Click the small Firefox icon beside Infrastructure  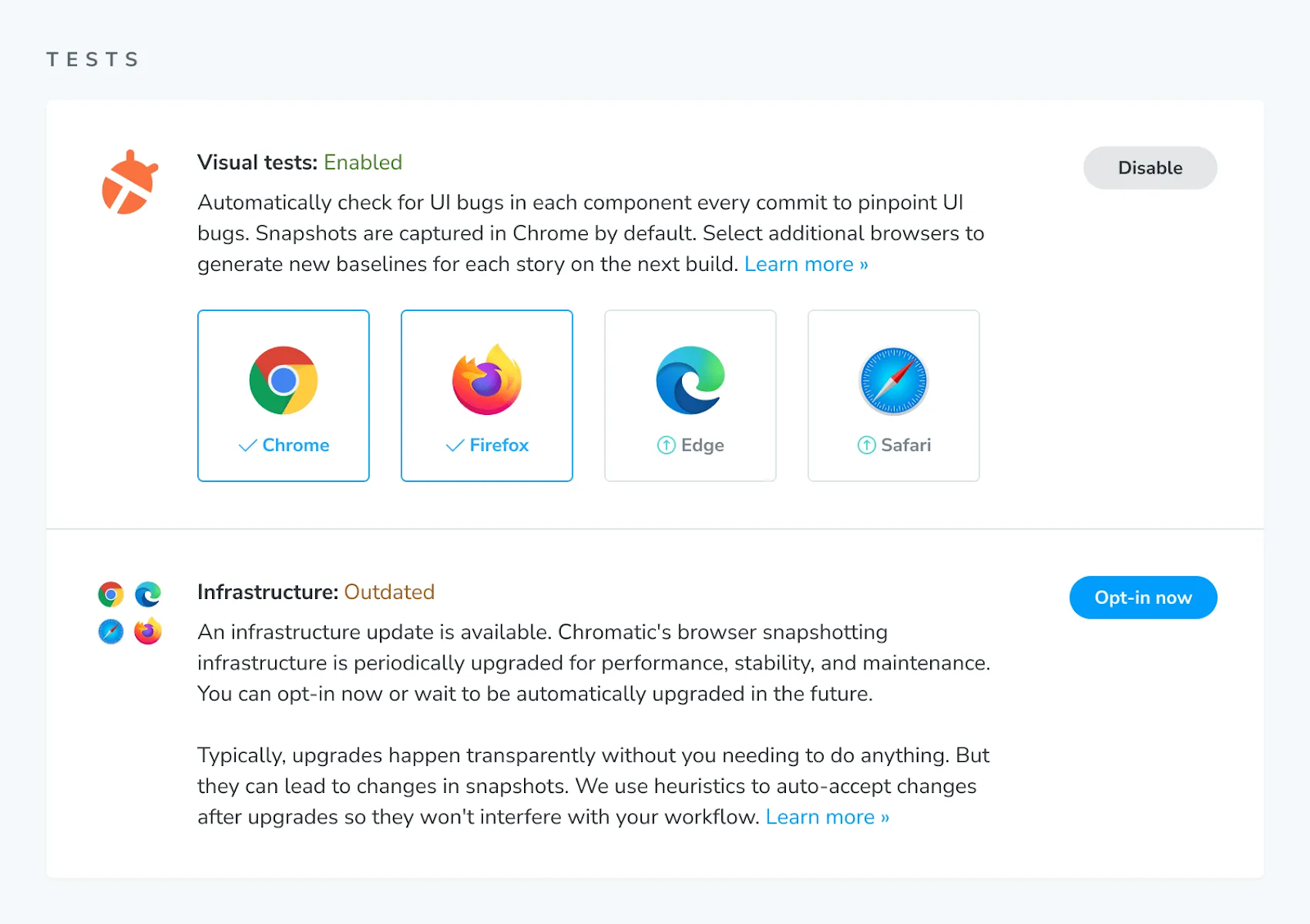click(x=148, y=632)
